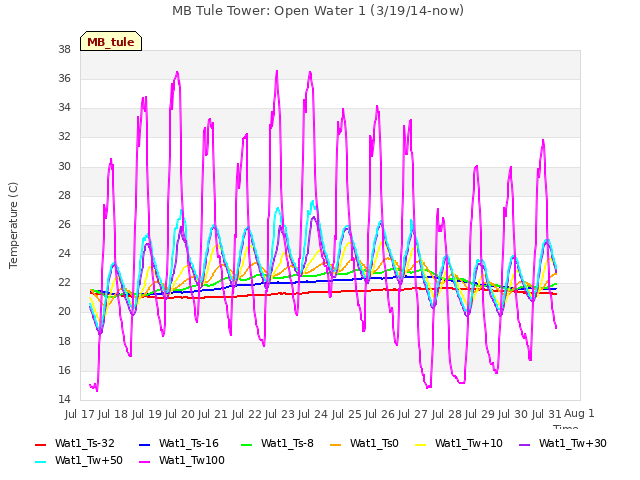Click the cyan Wat1_Tw+50 legend swatch
This screenshot has height=480, width=640.
(40, 462)
